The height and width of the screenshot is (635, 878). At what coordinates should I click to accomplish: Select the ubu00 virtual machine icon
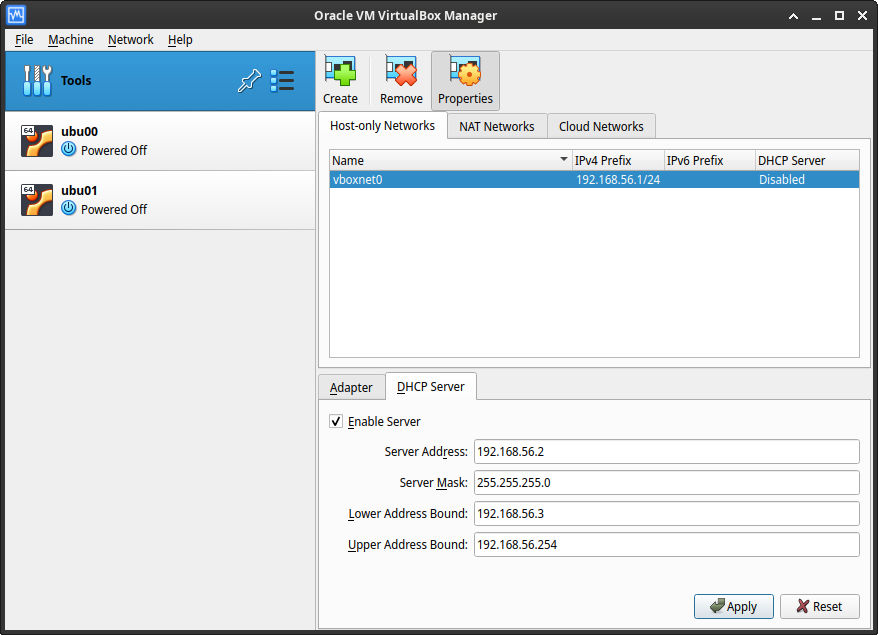tap(37, 141)
